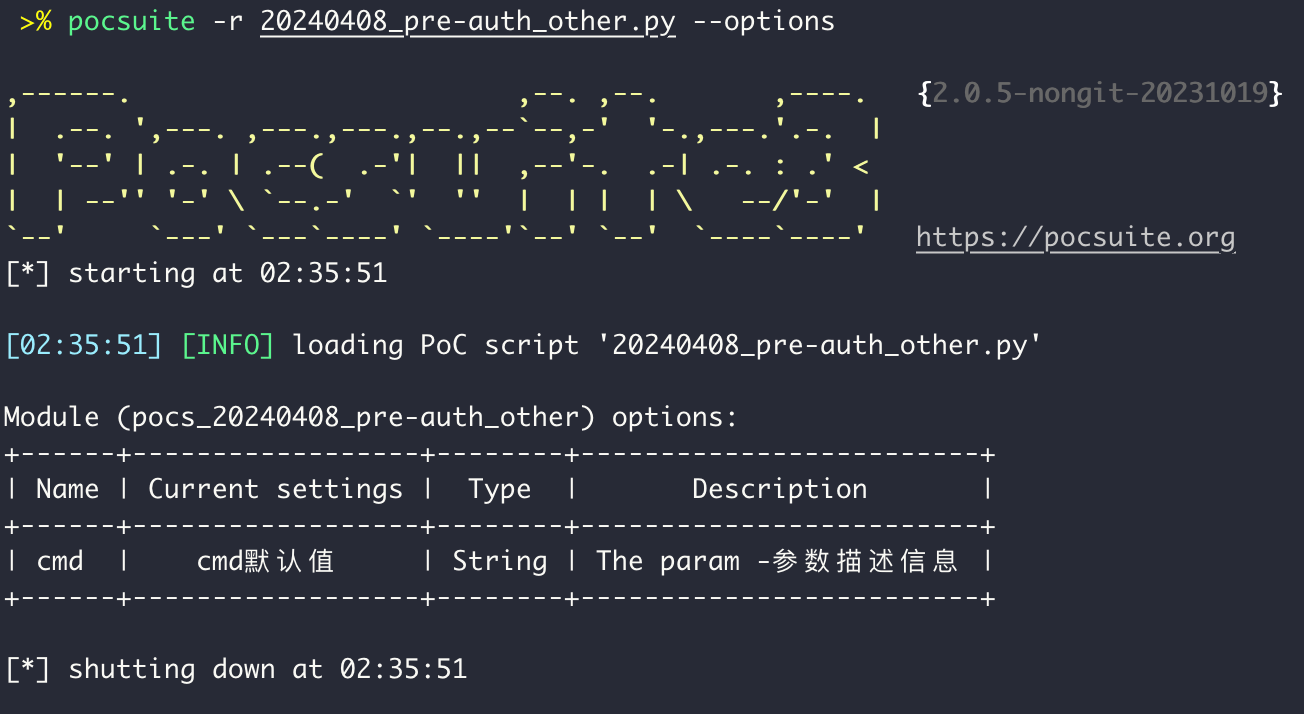
Task: Click the "Module (pocs_20240408_pre-auth_other) options:" heading
Action: click(x=370, y=417)
